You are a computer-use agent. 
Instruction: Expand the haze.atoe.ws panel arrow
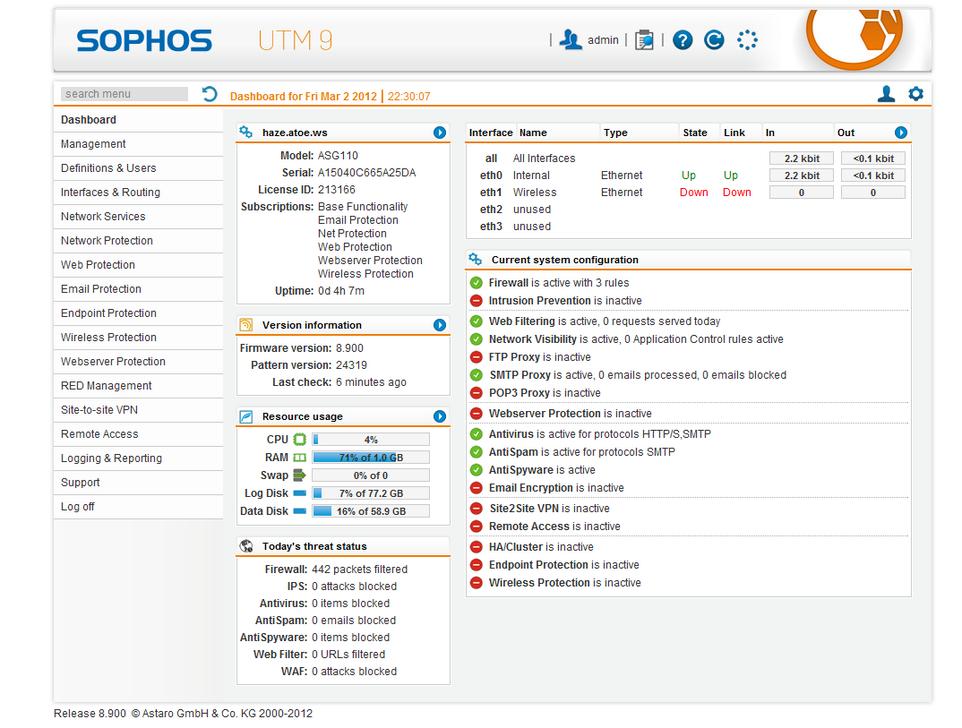[439, 132]
